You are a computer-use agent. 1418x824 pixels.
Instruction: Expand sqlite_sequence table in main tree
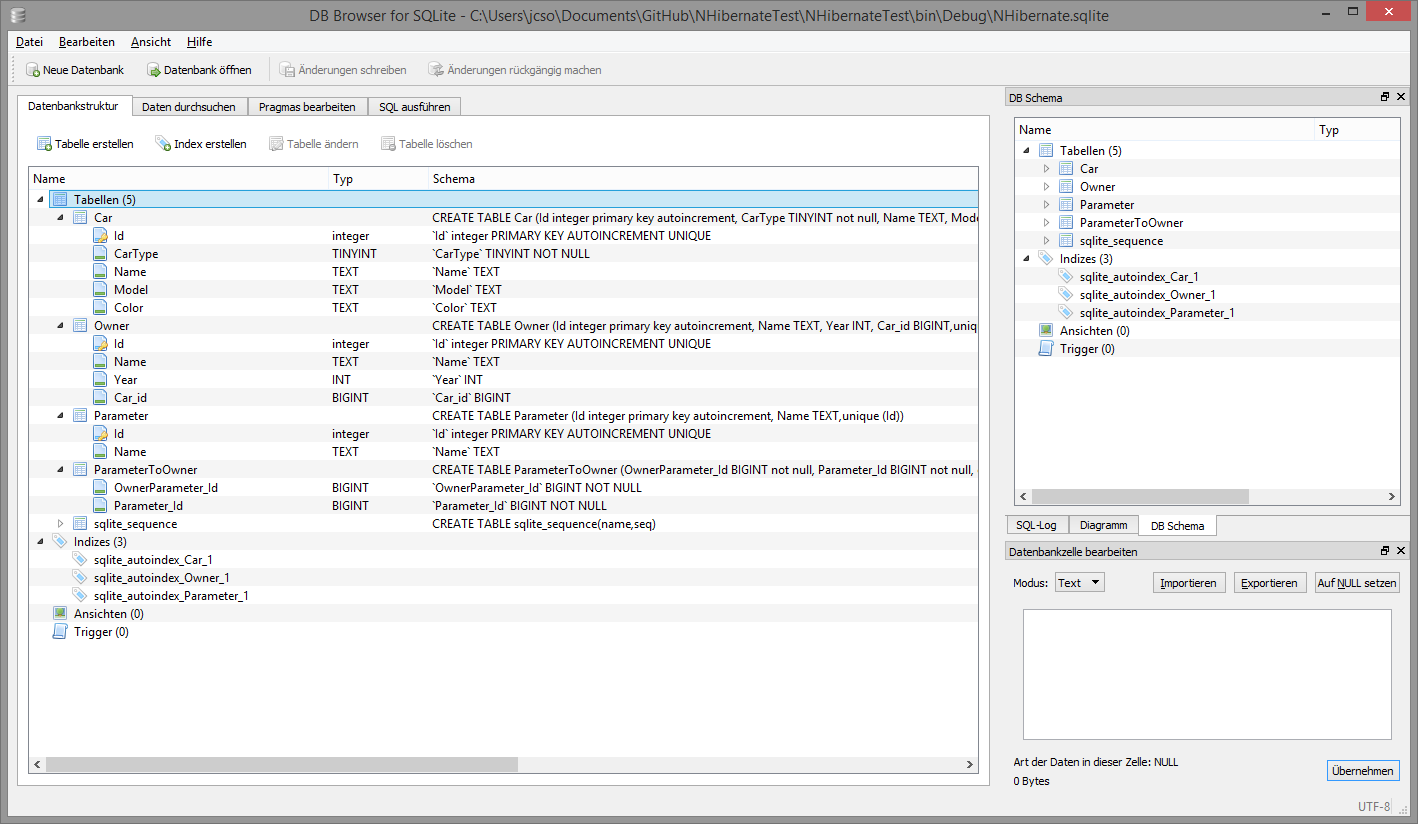click(60, 524)
